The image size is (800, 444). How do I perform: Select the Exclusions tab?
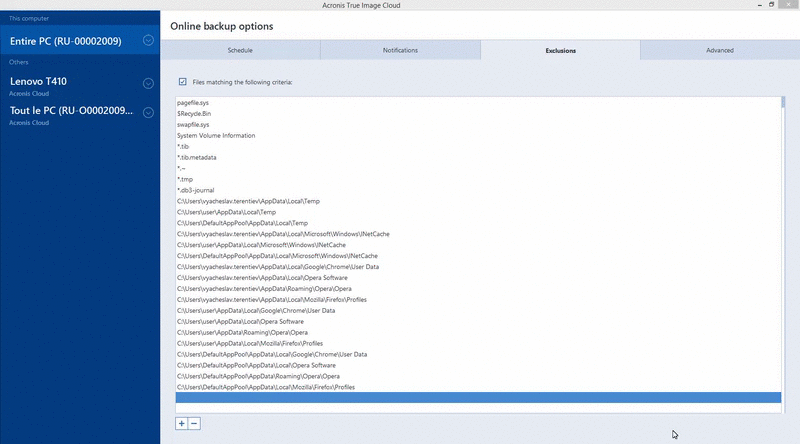[x=560, y=50]
